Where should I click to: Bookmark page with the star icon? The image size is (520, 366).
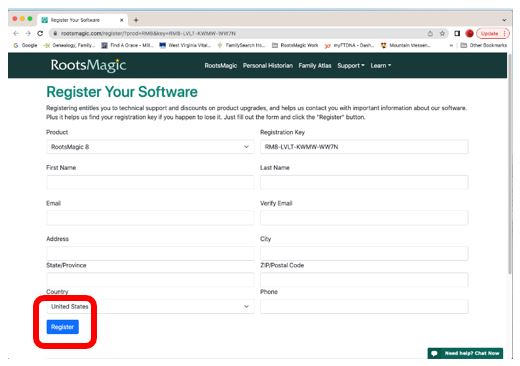(x=442, y=33)
